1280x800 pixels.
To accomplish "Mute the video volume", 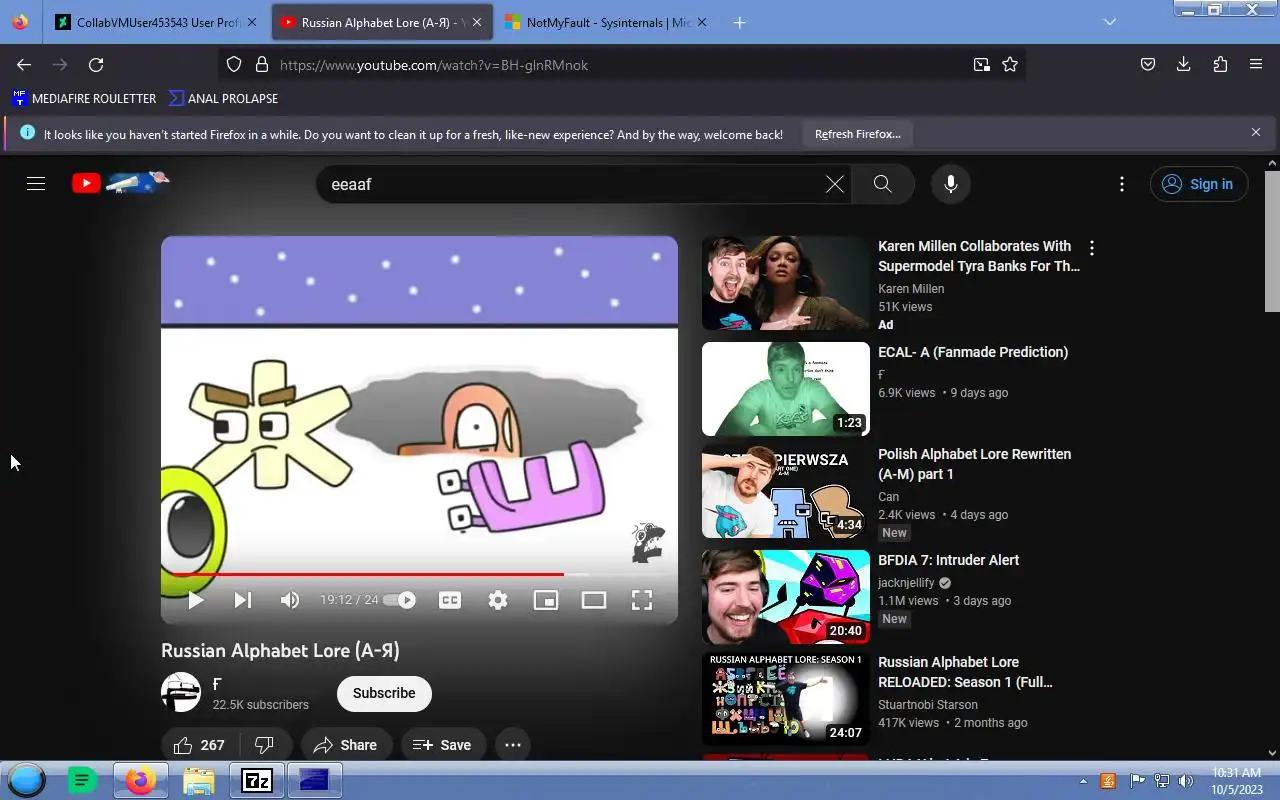I will point(290,600).
